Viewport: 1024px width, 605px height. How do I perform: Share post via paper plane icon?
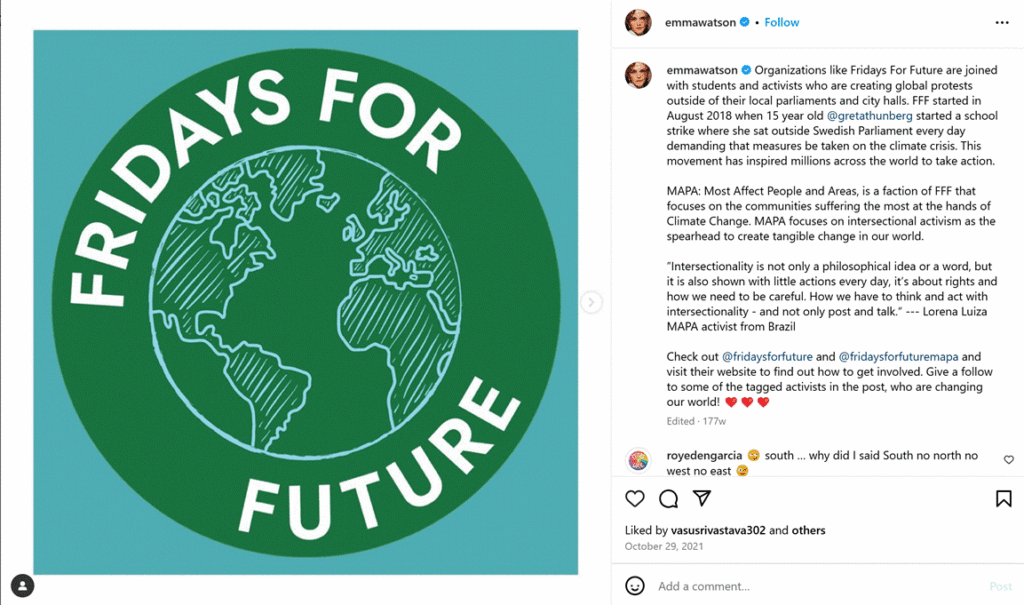[702, 498]
